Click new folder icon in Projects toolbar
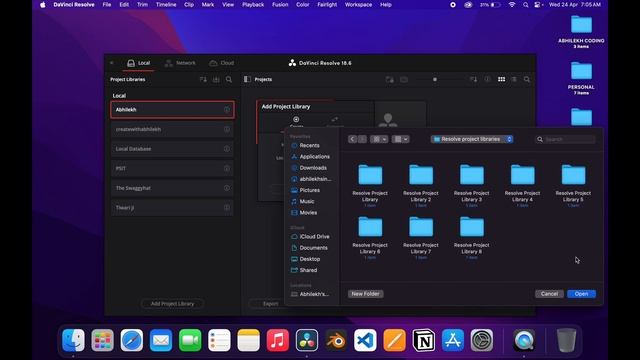640x360 pixels. (404, 79)
